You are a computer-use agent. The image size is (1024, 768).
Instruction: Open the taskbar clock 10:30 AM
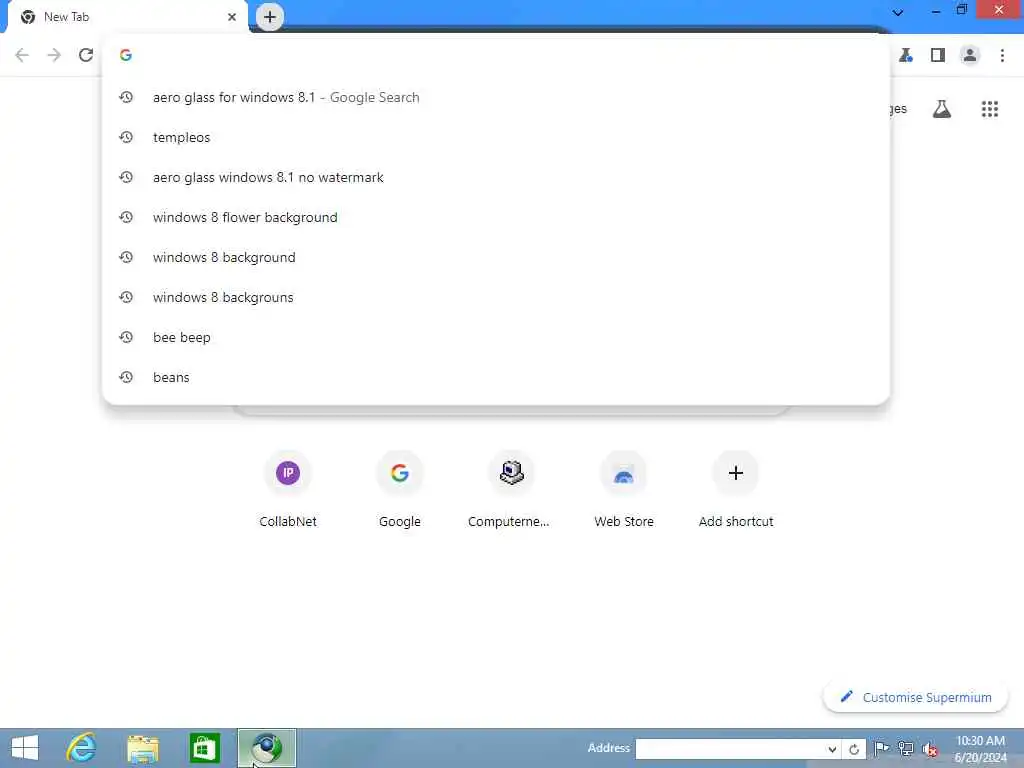[x=980, y=748]
